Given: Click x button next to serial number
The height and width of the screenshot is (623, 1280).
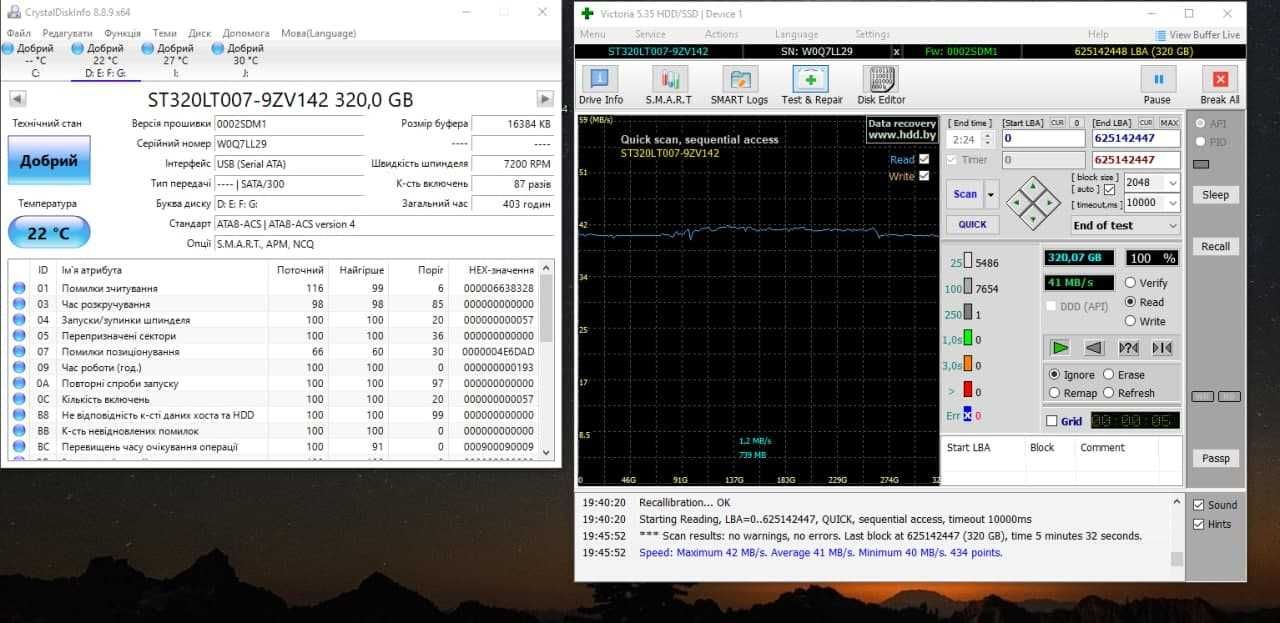Looking at the screenshot, I should (896, 52).
